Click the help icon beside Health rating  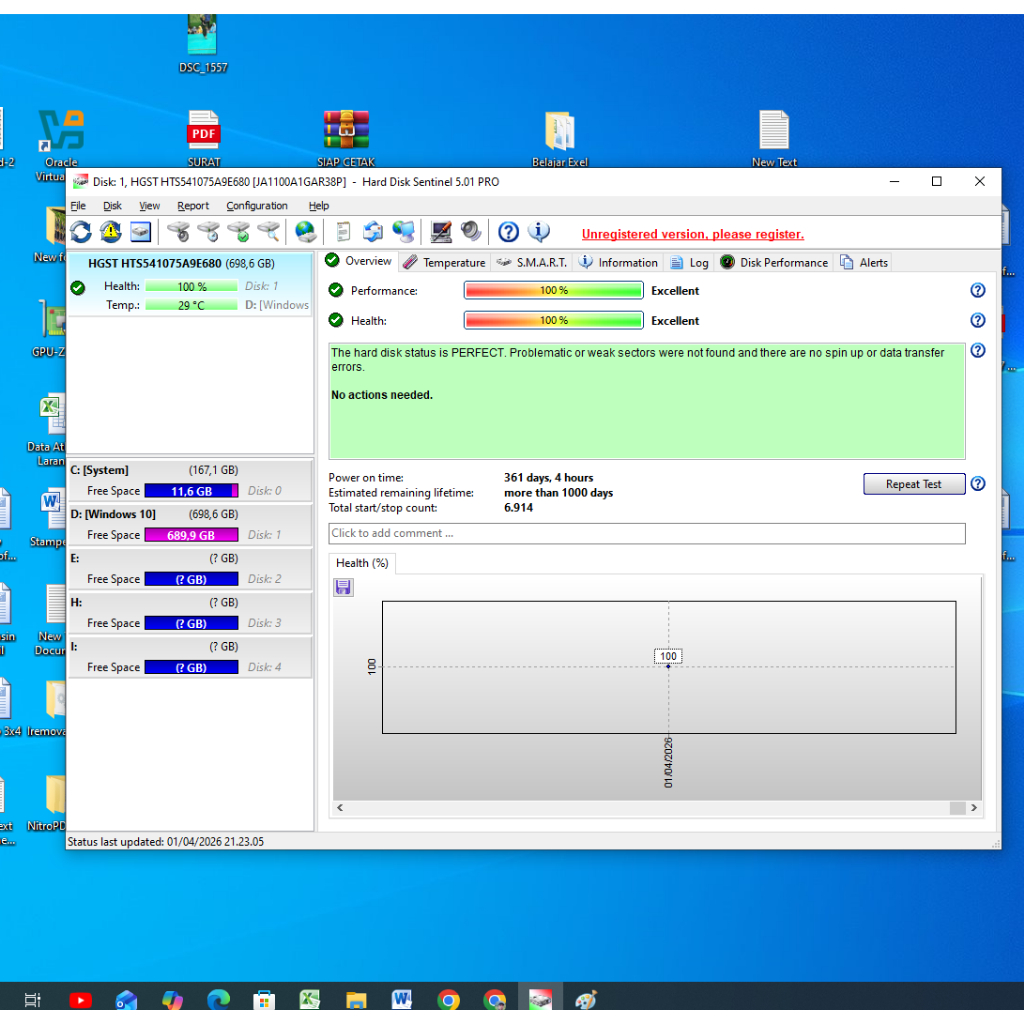coord(978,321)
